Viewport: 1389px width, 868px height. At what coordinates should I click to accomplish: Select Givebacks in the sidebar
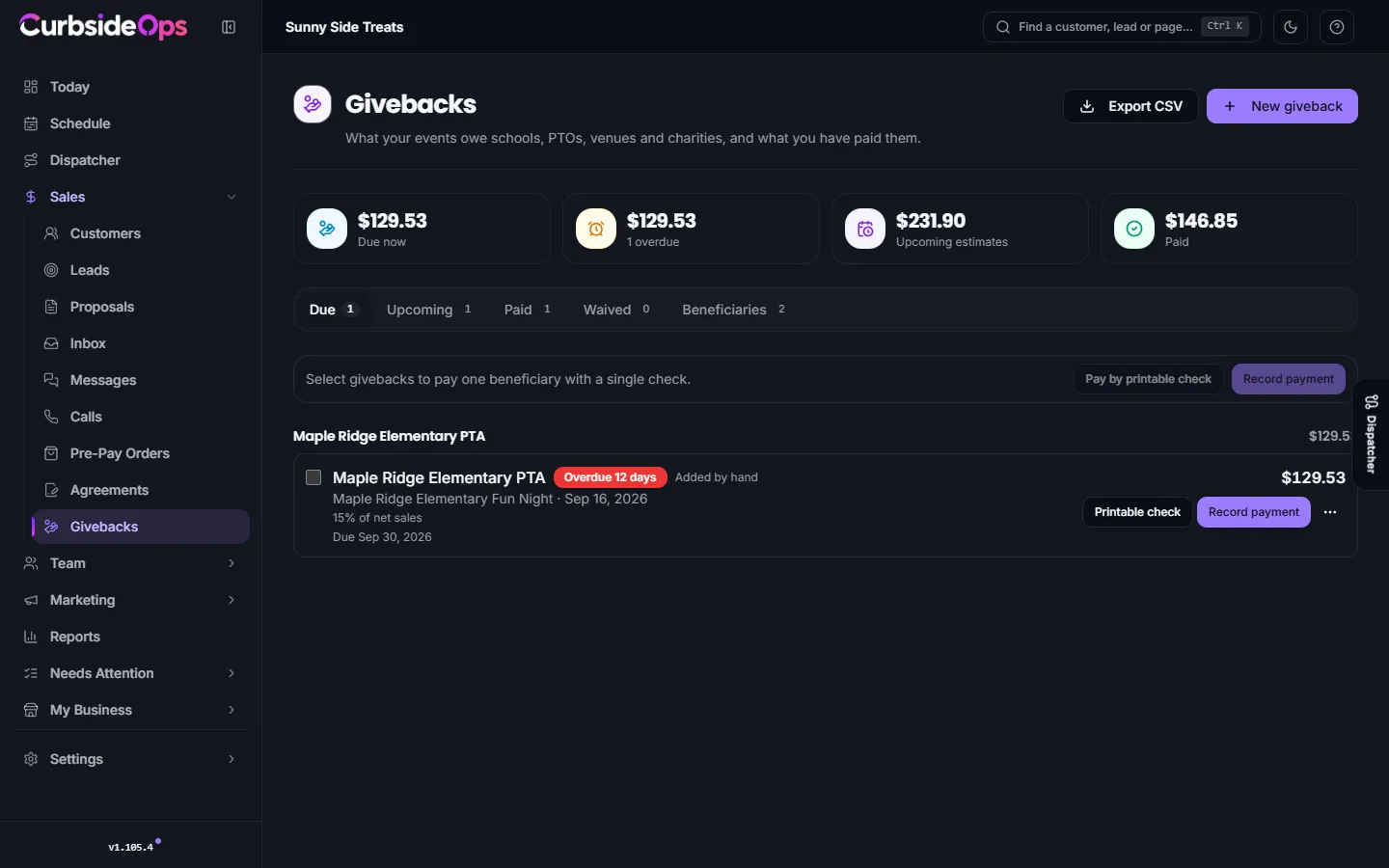click(x=141, y=527)
